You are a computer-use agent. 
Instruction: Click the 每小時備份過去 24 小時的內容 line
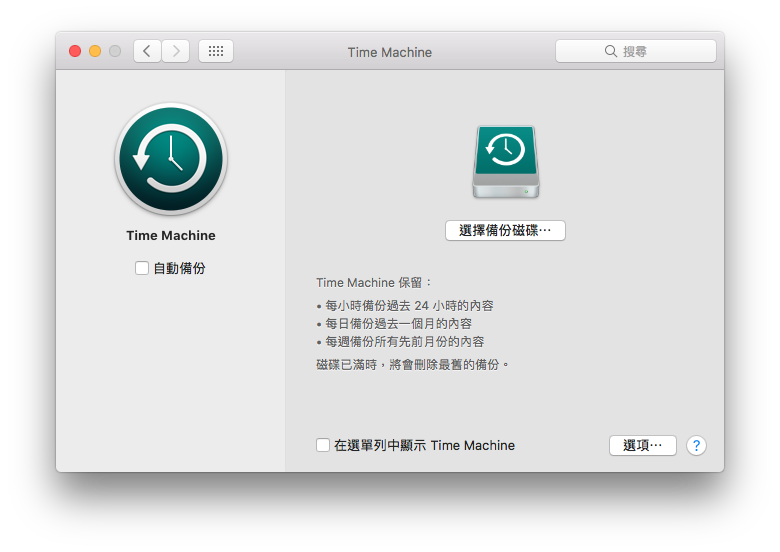(409, 305)
